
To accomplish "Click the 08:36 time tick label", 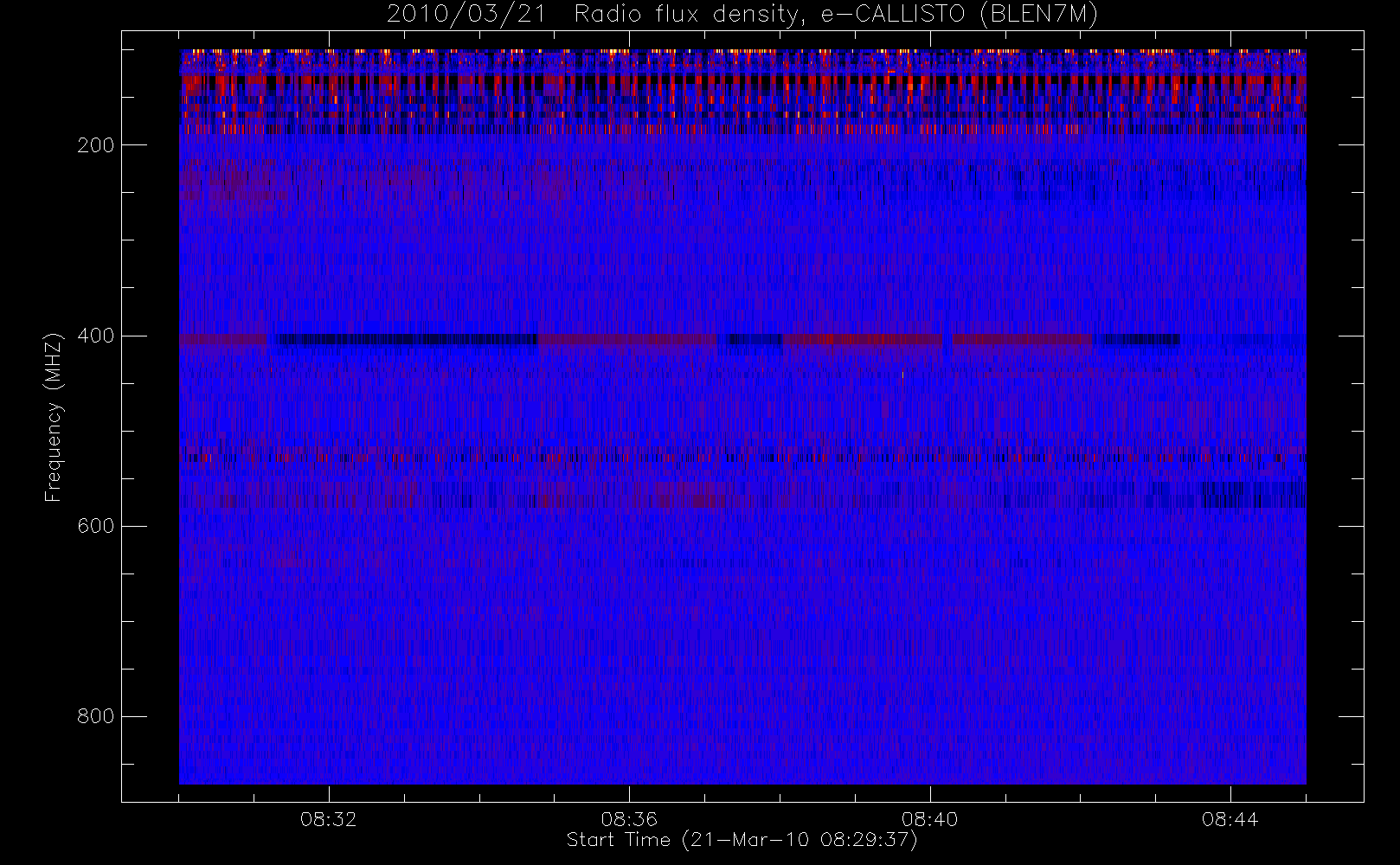I will 629,819.
